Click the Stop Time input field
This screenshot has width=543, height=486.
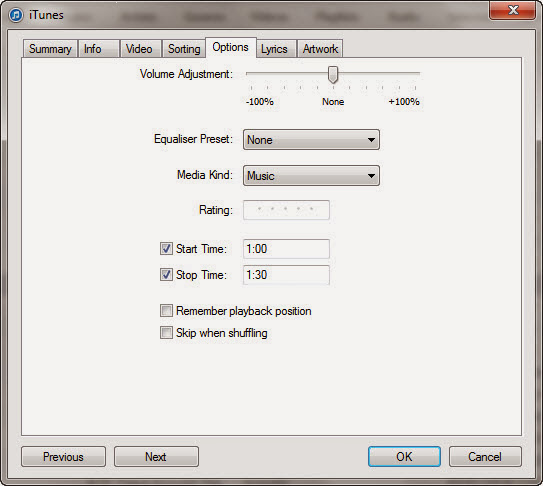click(286, 275)
